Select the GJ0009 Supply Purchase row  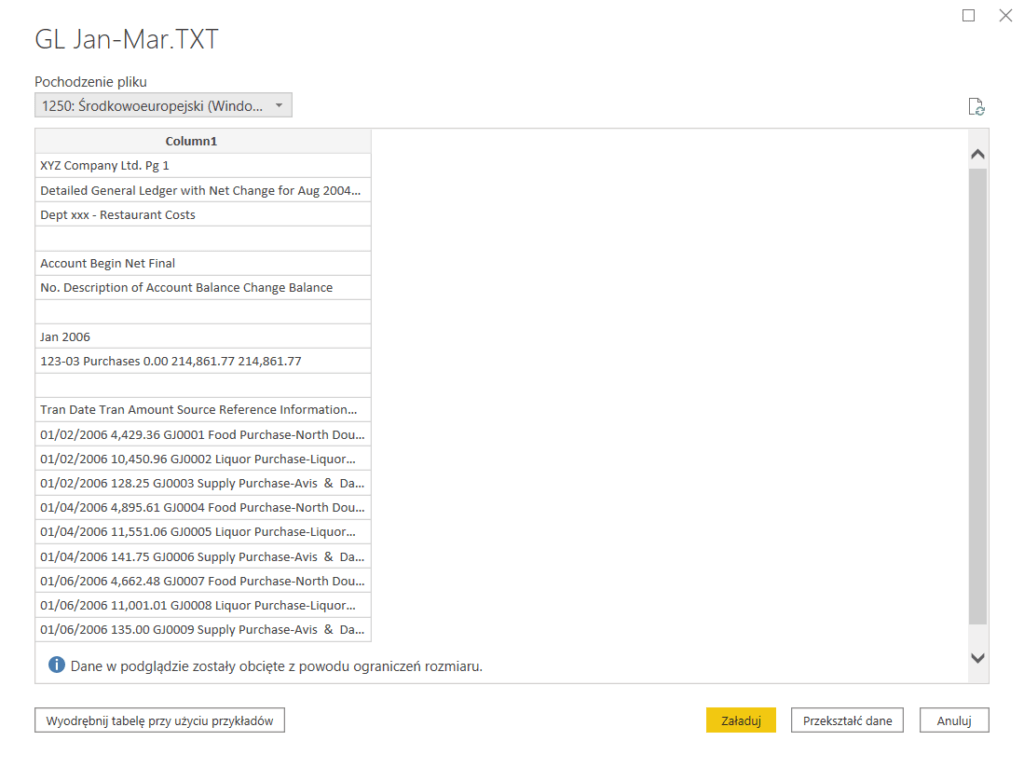click(203, 629)
